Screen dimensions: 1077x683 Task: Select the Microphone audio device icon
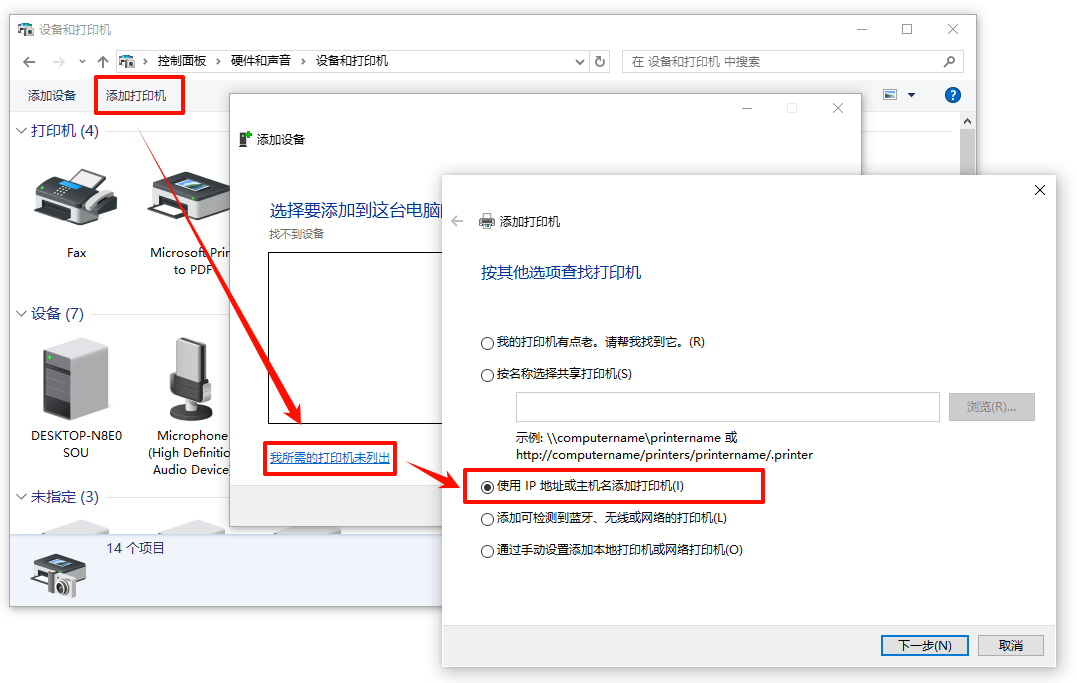tap(189, 380)
